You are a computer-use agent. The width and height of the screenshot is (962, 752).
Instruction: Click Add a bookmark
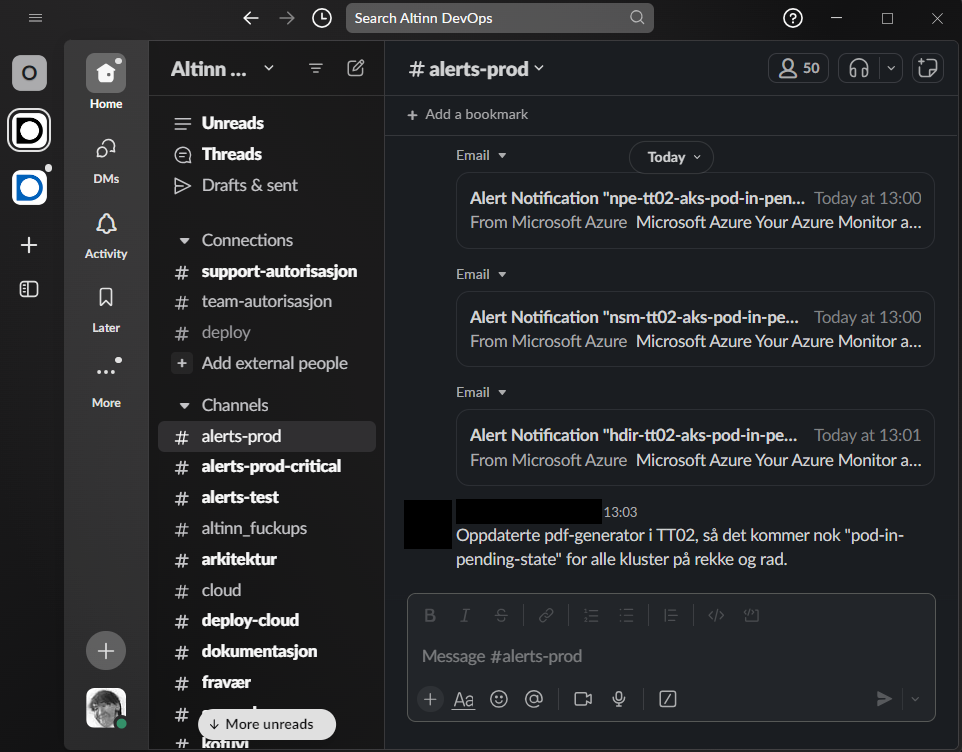tap(468, 115)
